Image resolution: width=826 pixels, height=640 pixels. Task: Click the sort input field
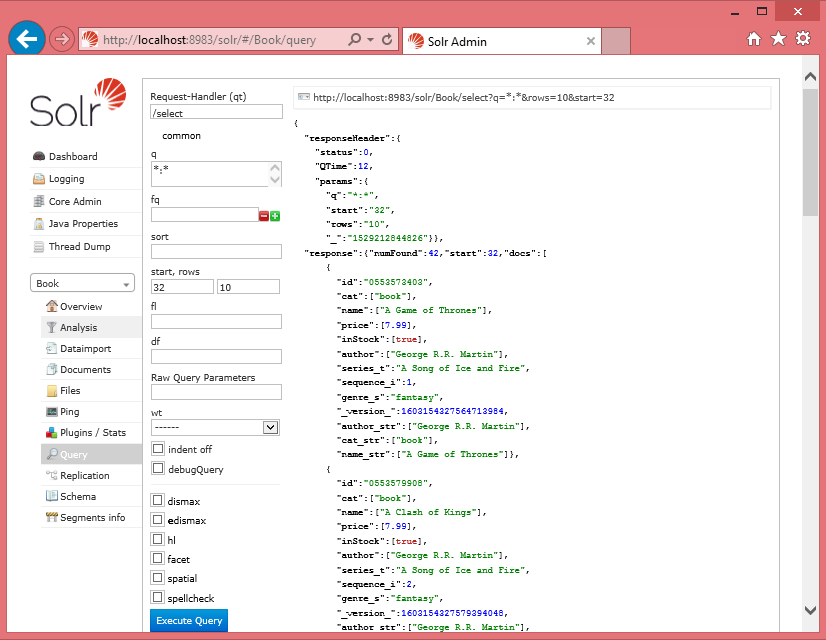click(x=216, y=251)
